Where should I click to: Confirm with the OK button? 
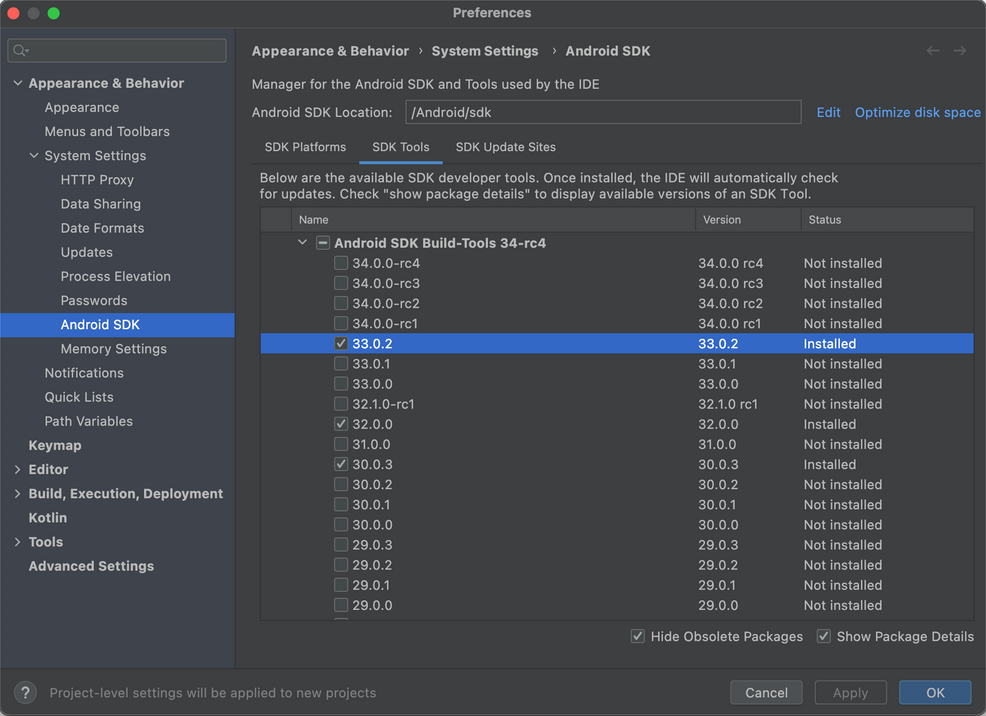935,693
